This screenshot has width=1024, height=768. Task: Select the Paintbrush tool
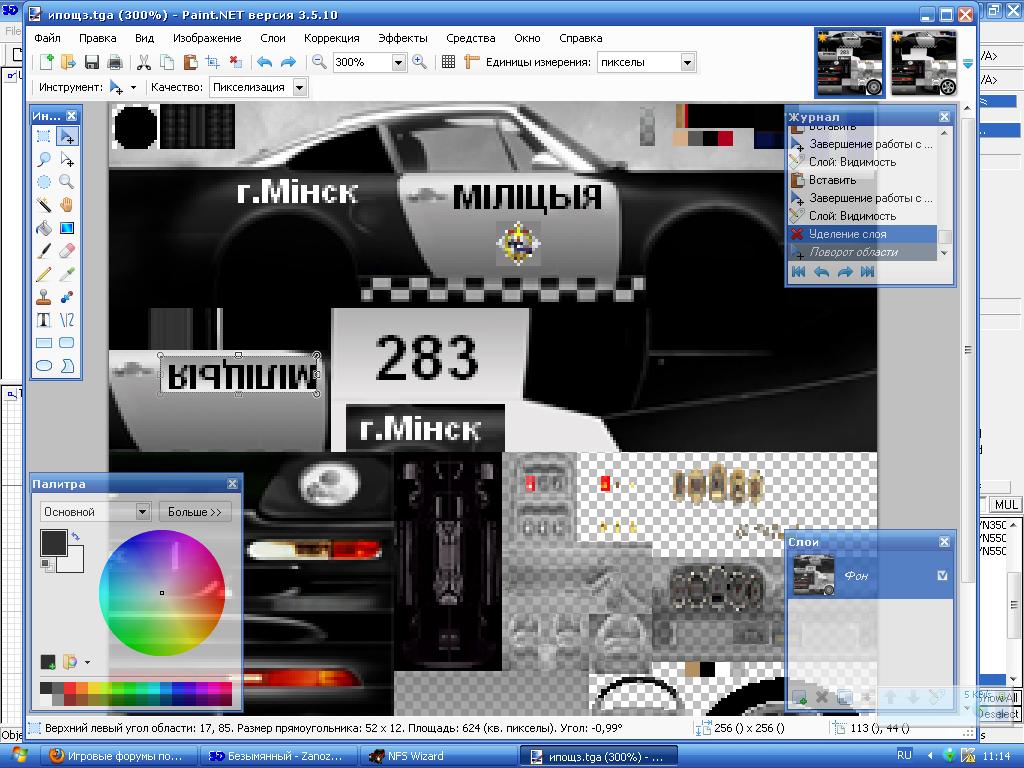44,251
